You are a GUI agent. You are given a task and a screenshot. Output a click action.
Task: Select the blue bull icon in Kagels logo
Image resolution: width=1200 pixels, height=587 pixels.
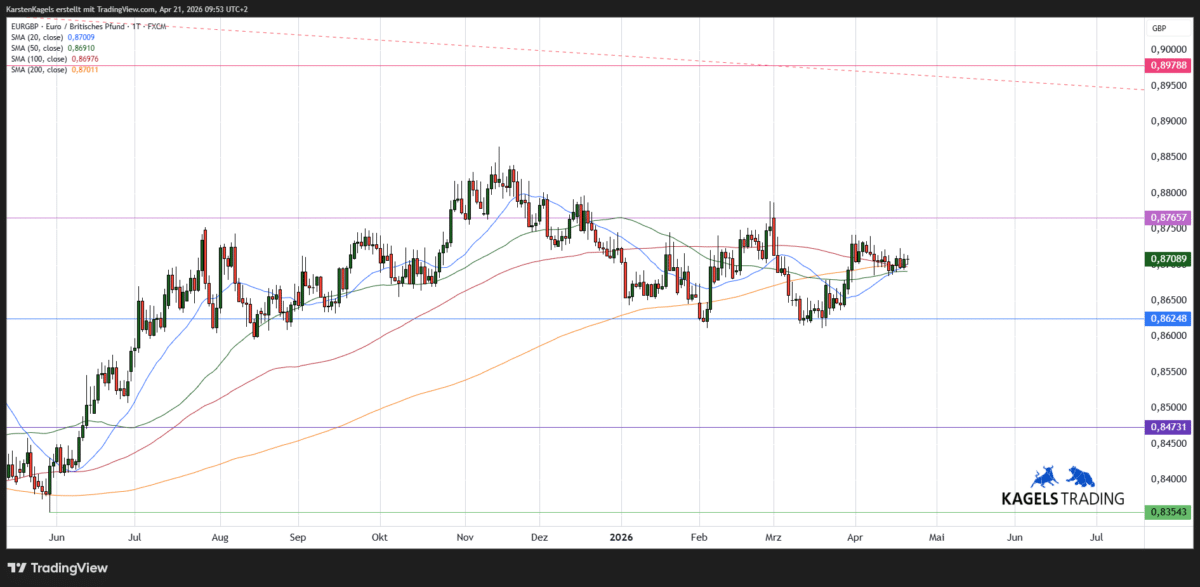[x=1046, y=476]
